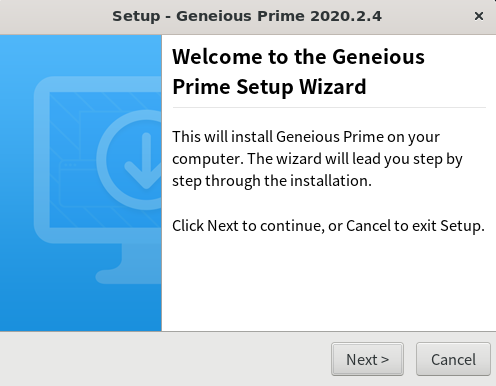This screenshot has height=386, width=496.
Task: Click the step through the installation text
Action: (272, 181)
